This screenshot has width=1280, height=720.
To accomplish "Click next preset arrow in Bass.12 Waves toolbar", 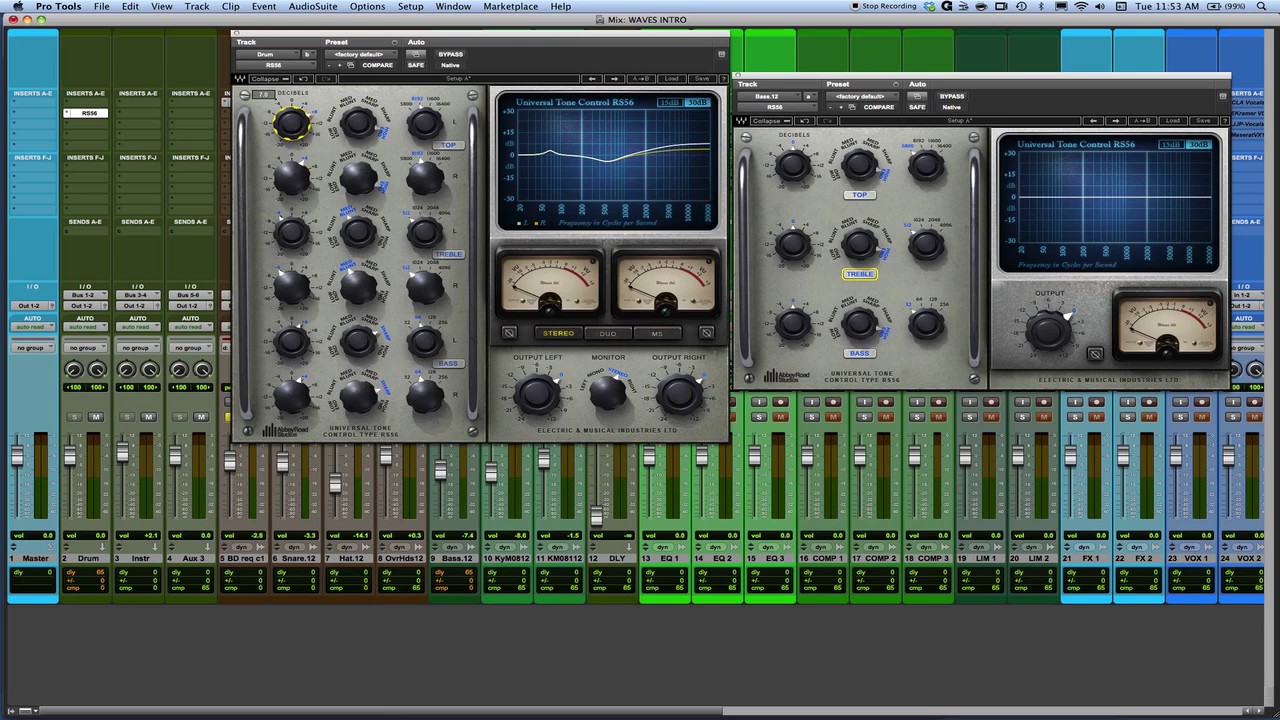I will (x=1116, y=121).
